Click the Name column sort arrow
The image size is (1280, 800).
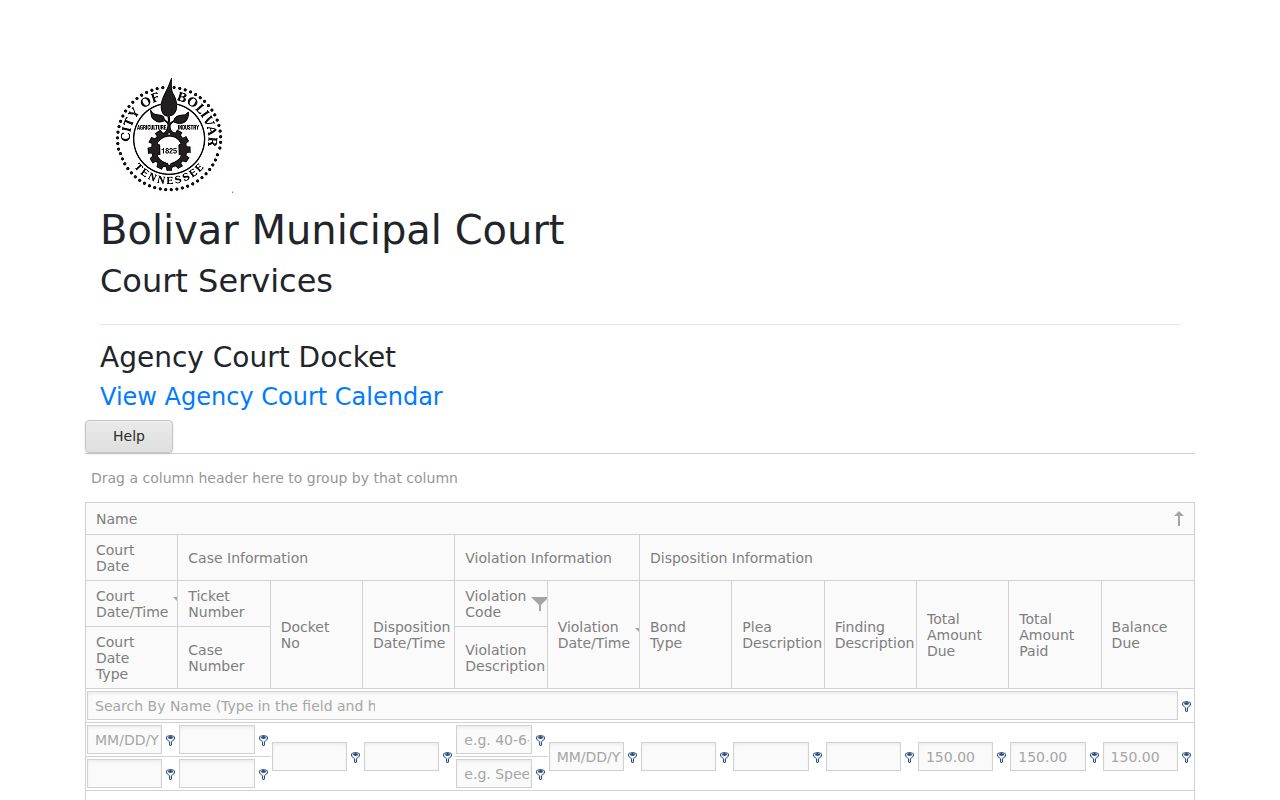[1178, 518]
